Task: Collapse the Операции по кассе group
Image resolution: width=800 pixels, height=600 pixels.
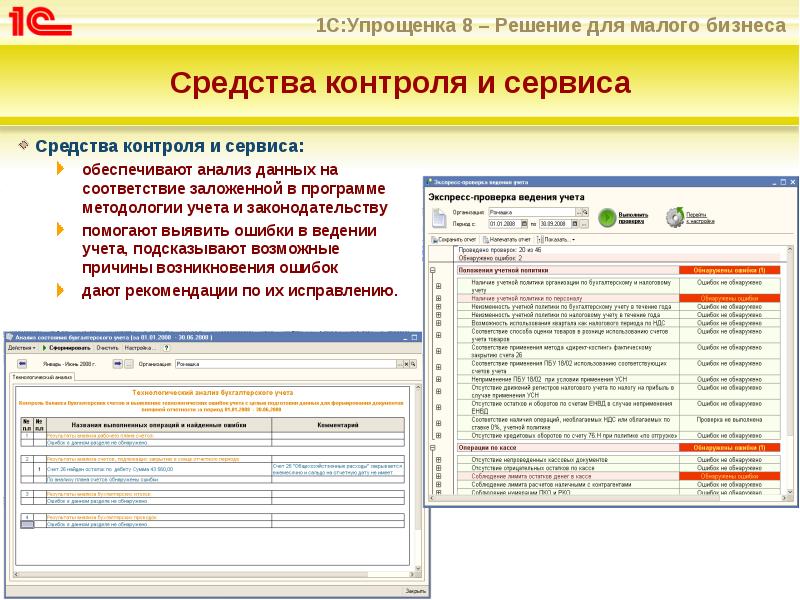Action: pyautogui.click(x=433, y=448)
